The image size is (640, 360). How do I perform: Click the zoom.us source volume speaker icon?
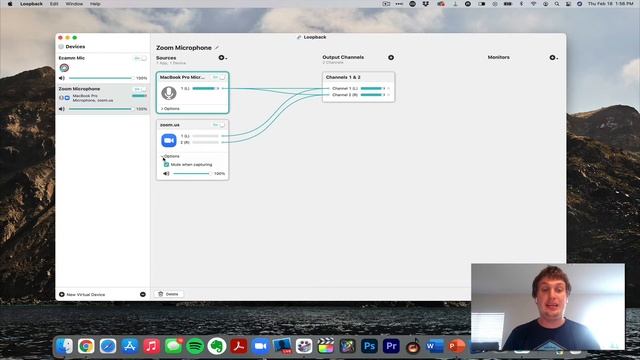click(166, 173)
